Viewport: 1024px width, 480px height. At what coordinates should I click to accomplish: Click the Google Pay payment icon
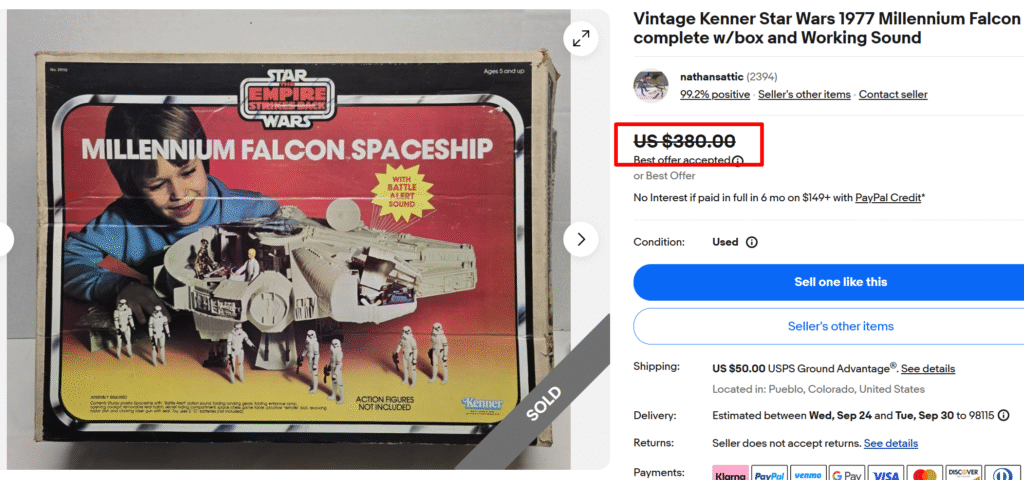[847, 474]
